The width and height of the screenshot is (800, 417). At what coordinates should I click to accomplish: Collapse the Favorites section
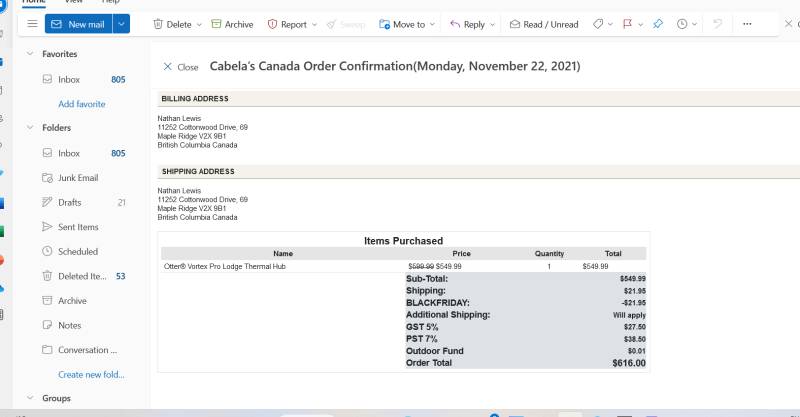pos(30,54)
